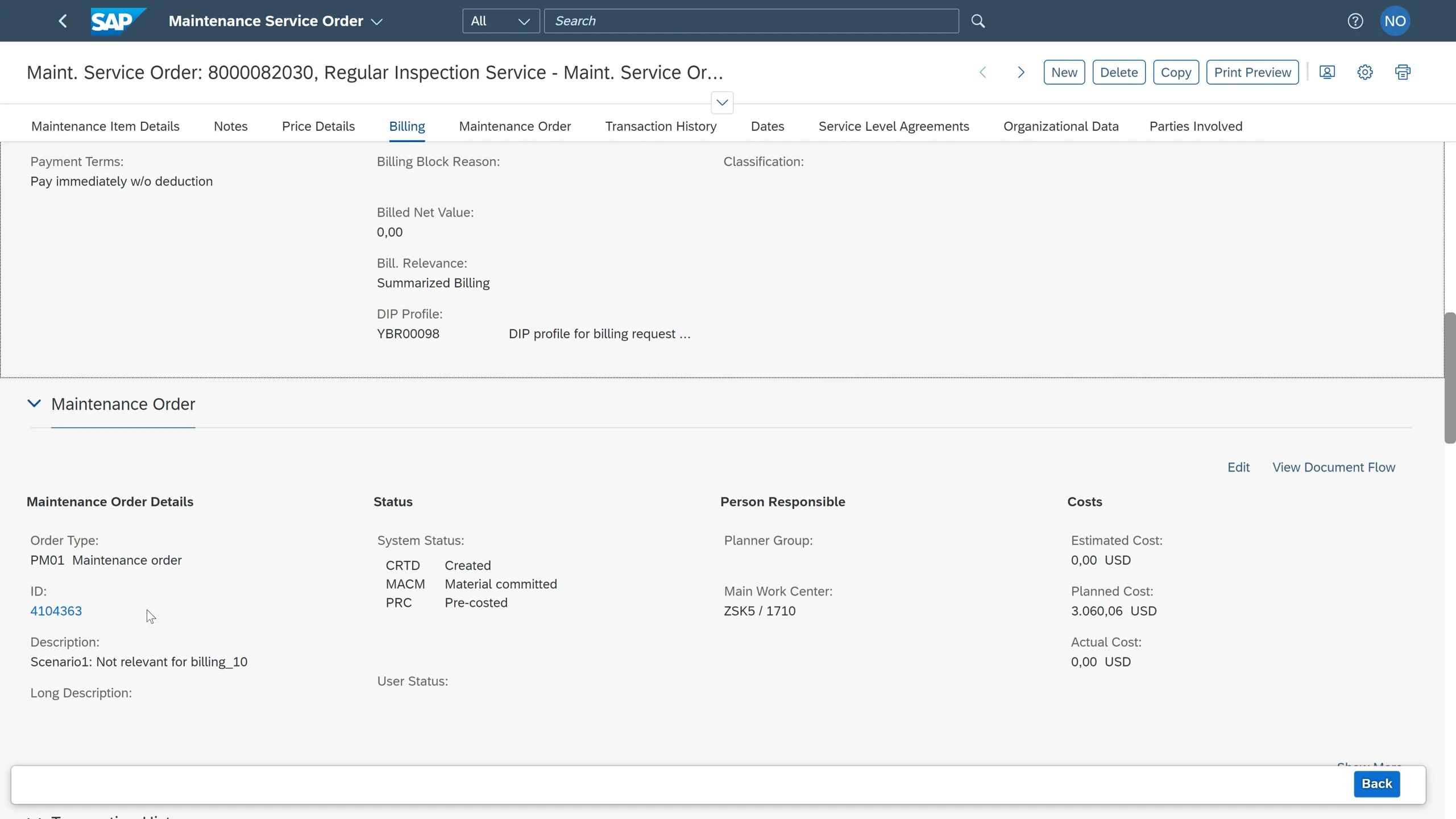
Task: Open the order ID link 4104363
Action: [x=56, y=610]
